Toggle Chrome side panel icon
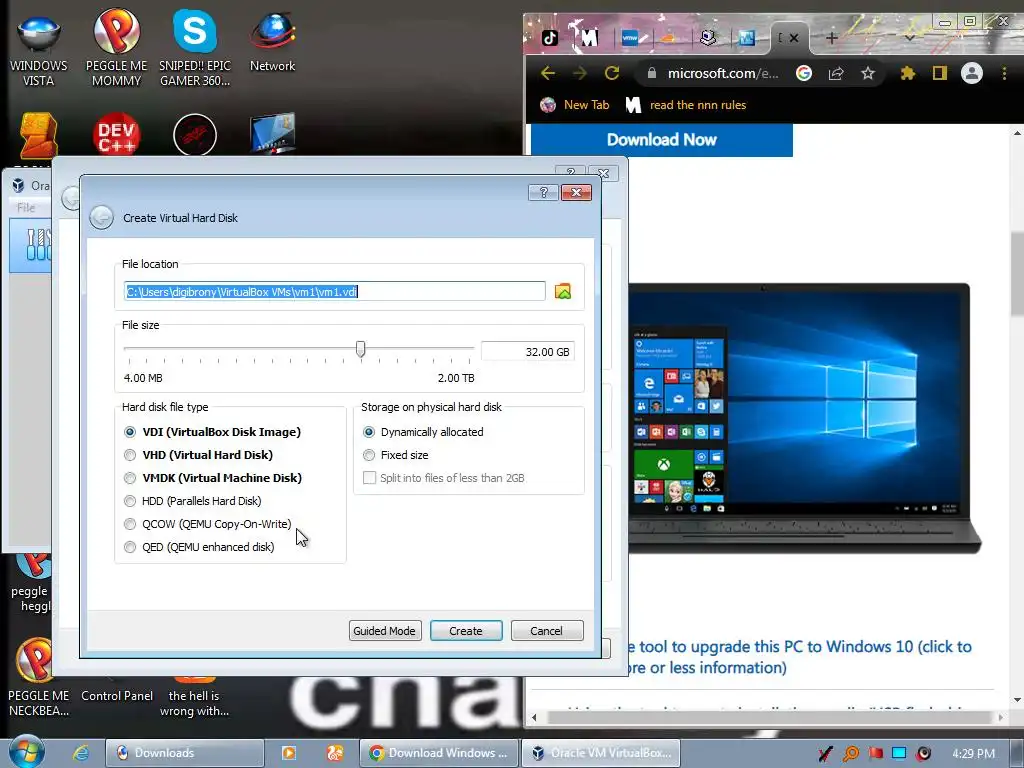1024x768 pixels. 940,73
